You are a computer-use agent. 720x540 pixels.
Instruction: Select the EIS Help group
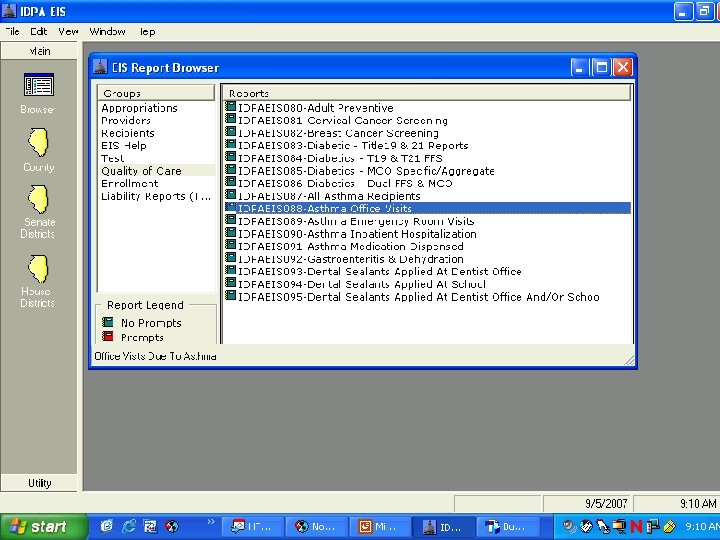click(x=124, y=146)
